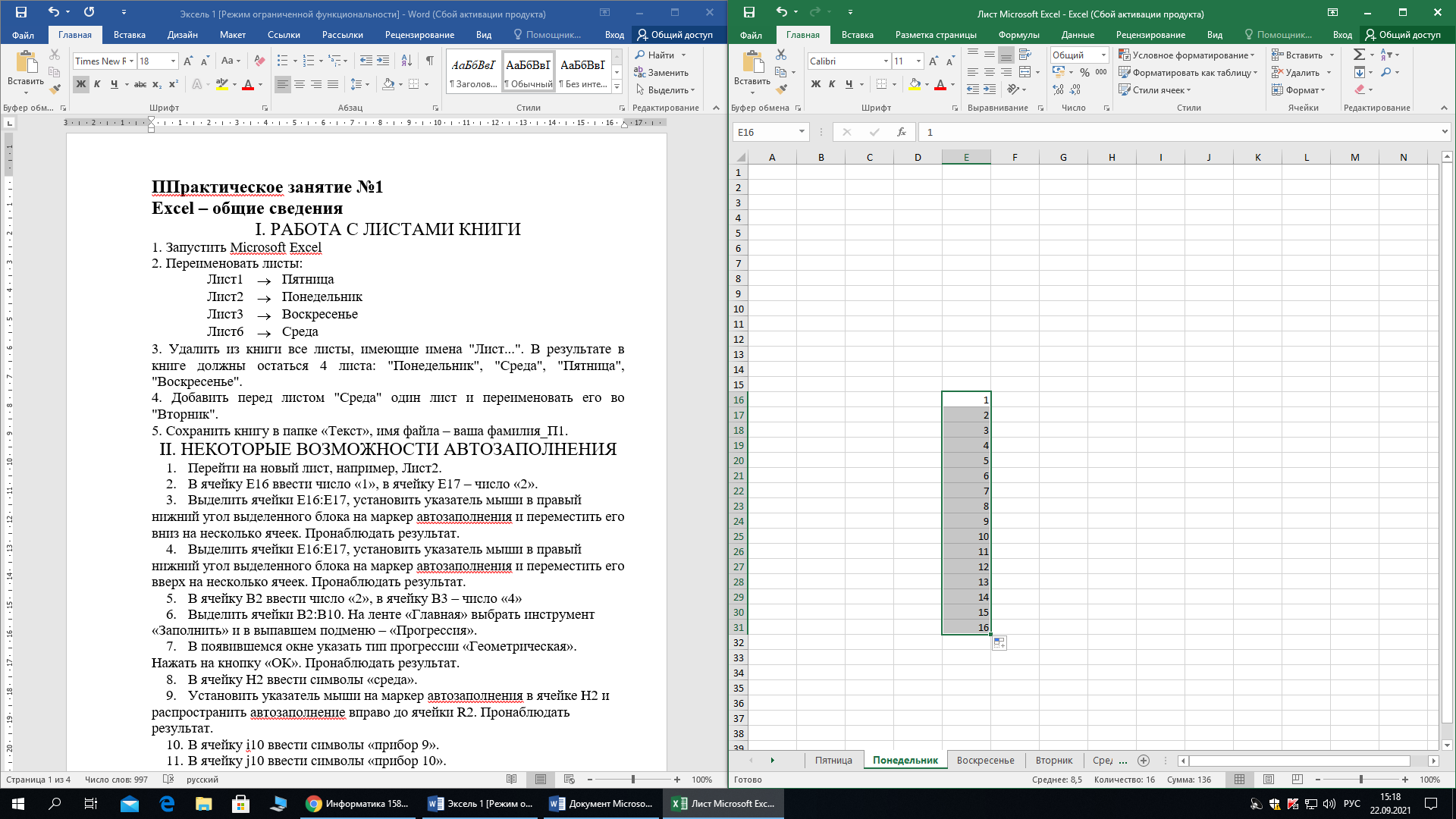Open Excel number format dropdown Общий
The width and height of the screenshot is (1456, 819).
pyautogui.click(x=1103, y=55)
